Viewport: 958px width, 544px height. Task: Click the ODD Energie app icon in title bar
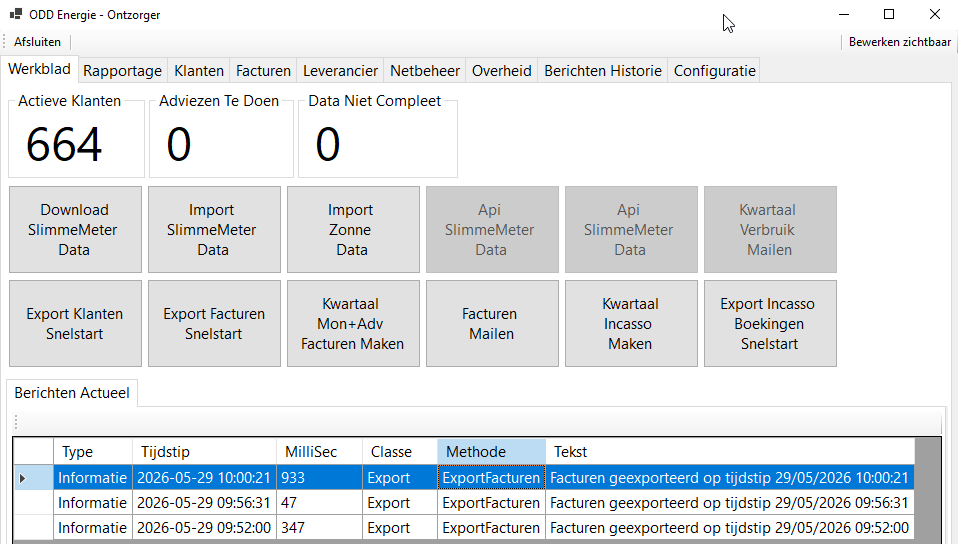coord(16,14)
